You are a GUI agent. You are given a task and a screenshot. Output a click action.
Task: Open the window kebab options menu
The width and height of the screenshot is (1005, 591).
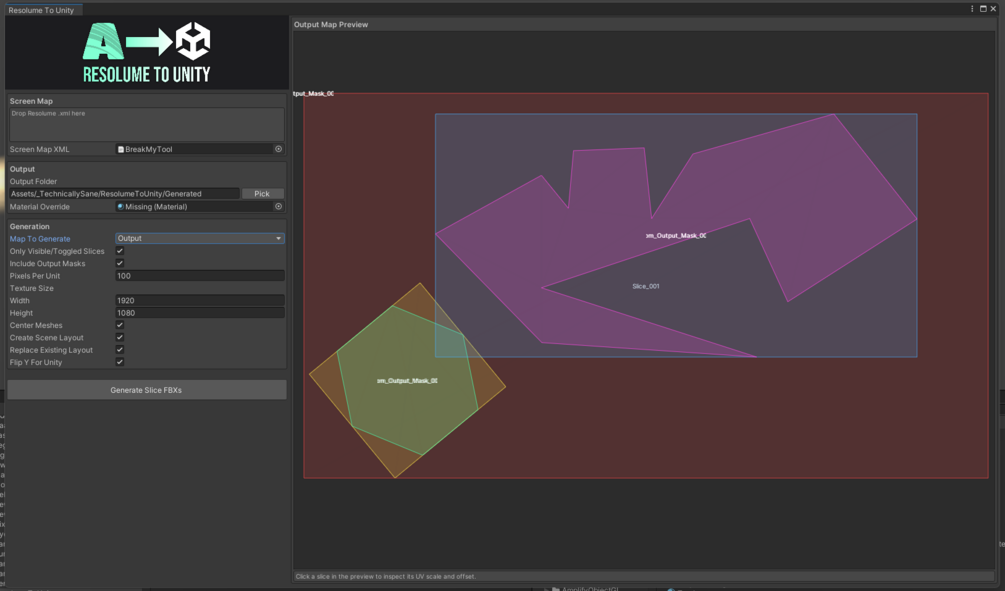(x=972, y=8)
